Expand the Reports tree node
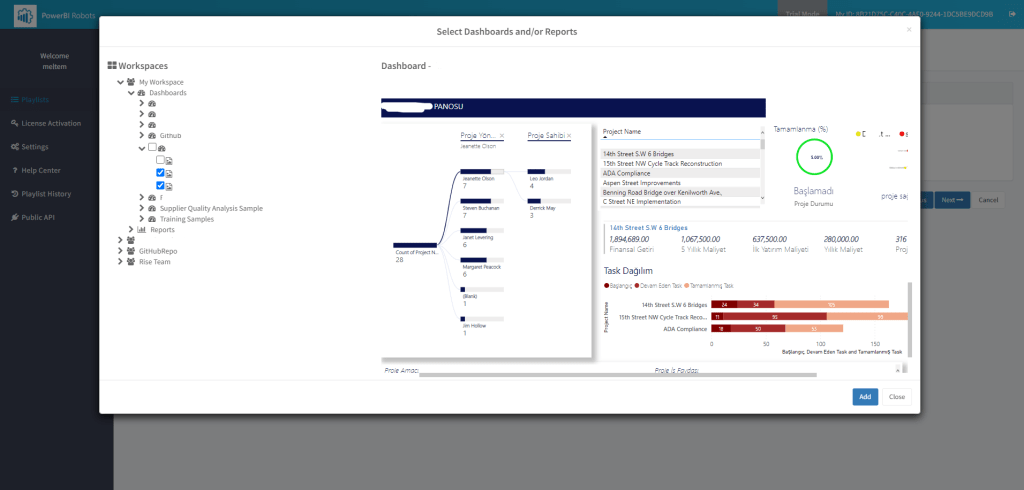1024x490 pixels. pyautogui.click(x=130, y=229)
